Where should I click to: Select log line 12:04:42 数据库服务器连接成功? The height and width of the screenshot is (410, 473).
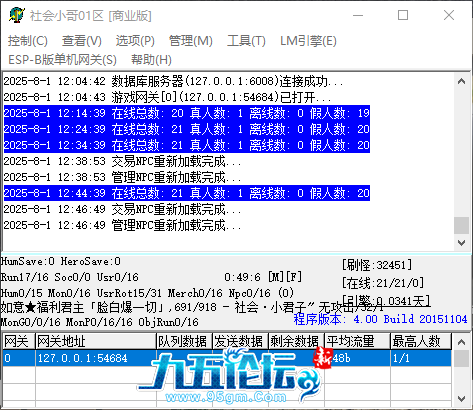(173, 81)
